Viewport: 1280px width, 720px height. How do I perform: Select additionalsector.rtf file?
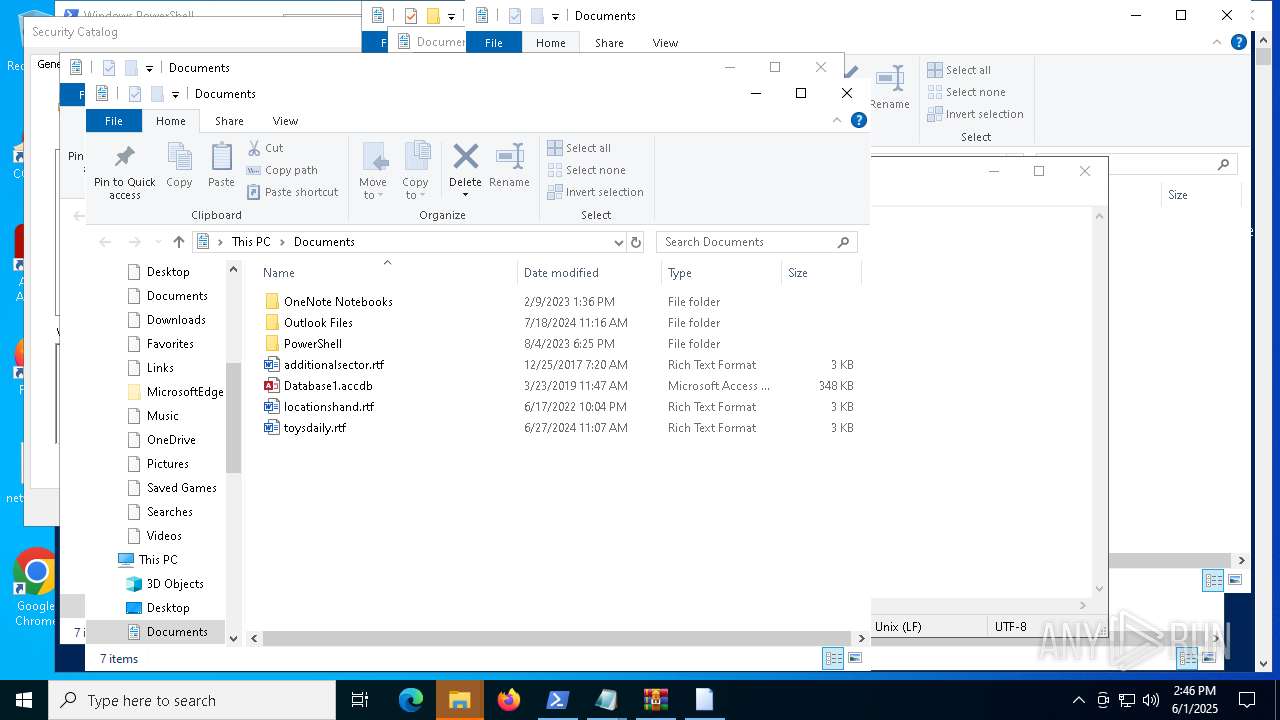(333, 365)
